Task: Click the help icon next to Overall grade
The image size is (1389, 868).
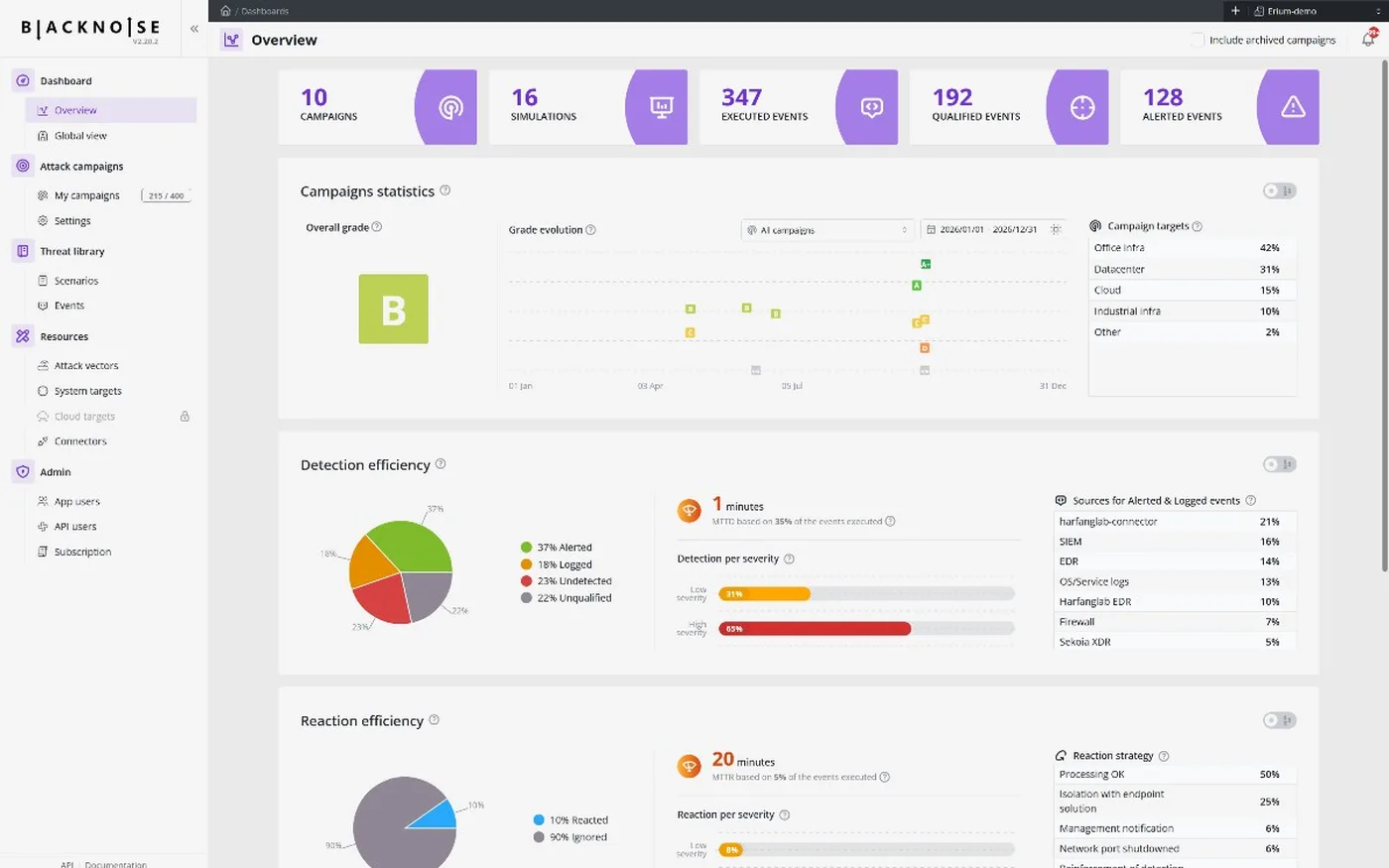Action: point(377,227)
